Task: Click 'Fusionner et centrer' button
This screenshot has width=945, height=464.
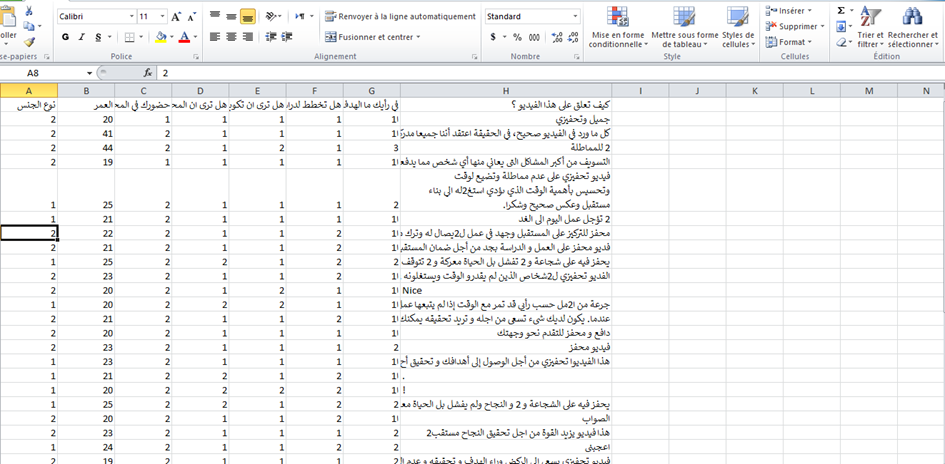Action: click(373, 37)
